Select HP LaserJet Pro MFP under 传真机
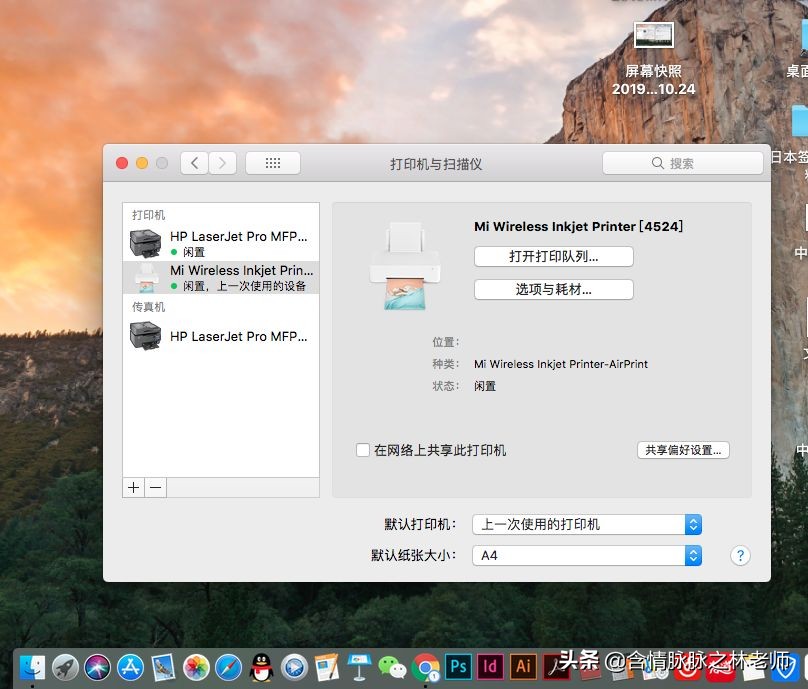Image resolution: width=808 pixels, height=689 pixels. (x=221, y=336)
